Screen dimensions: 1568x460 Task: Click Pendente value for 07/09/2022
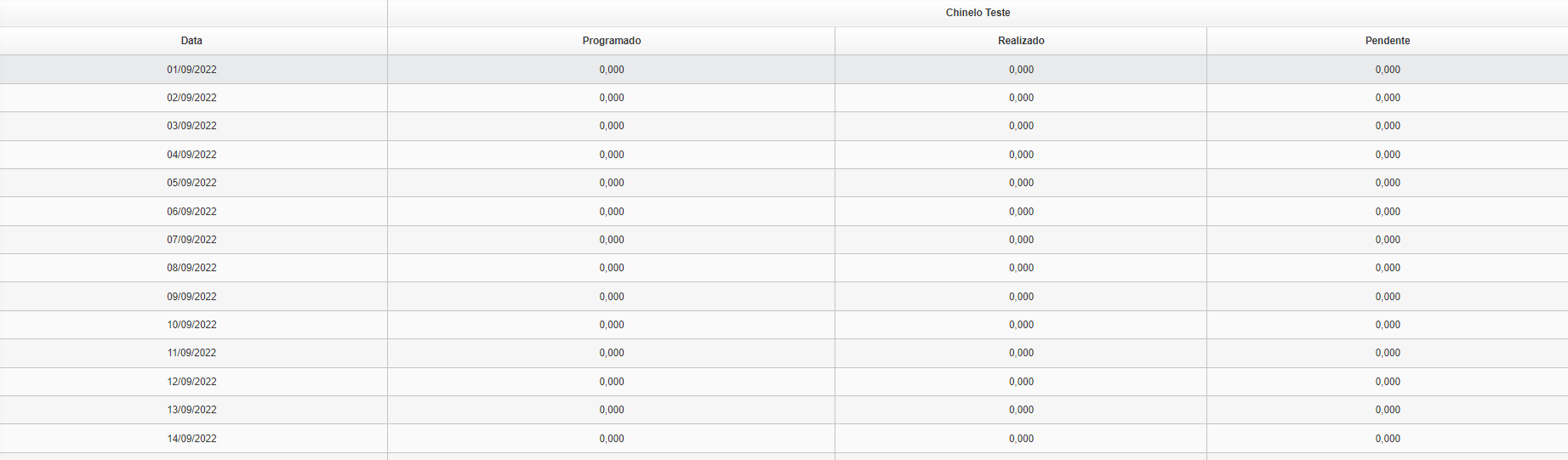(x=1388, y=240)
